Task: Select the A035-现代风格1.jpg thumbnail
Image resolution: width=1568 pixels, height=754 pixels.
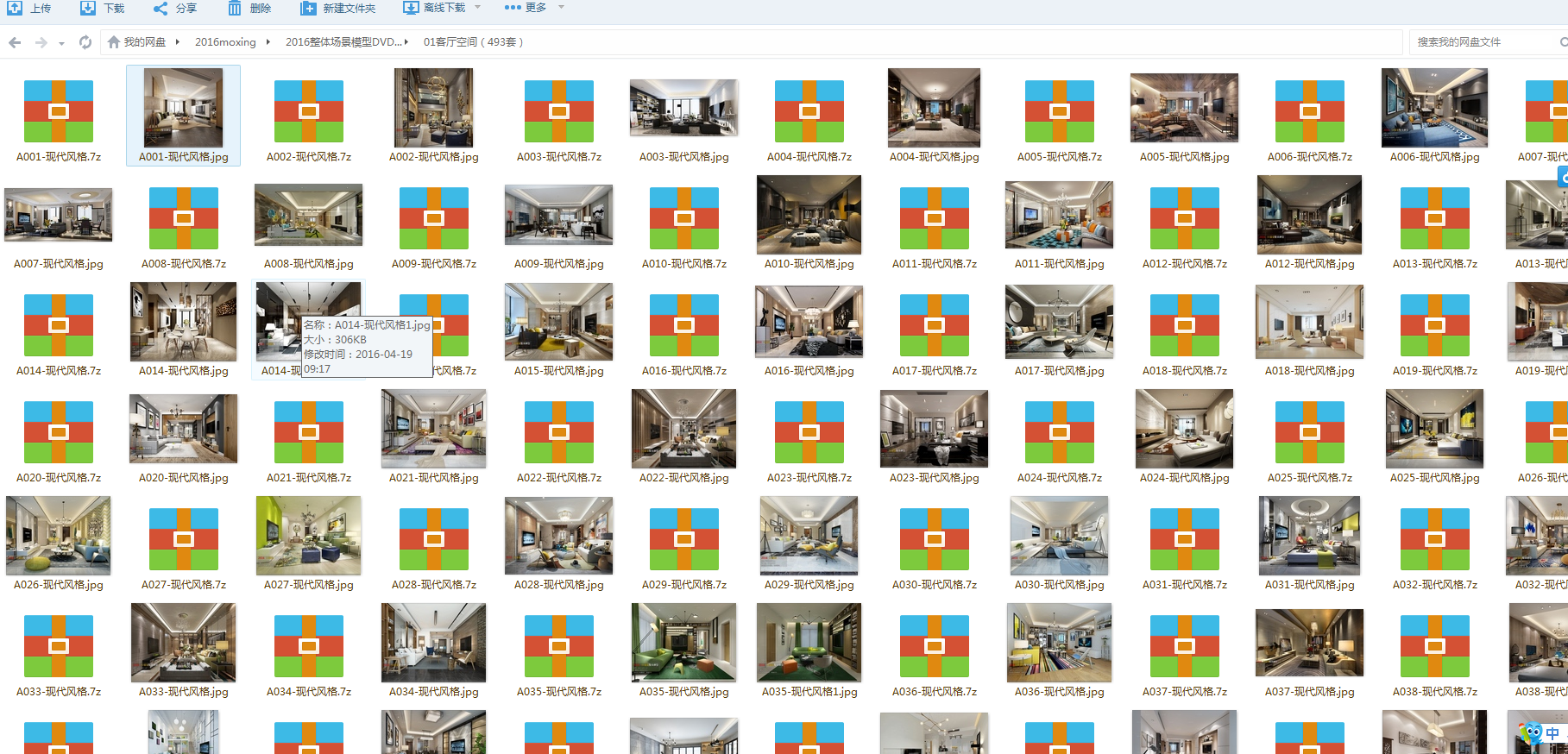Action: [809, 643]
